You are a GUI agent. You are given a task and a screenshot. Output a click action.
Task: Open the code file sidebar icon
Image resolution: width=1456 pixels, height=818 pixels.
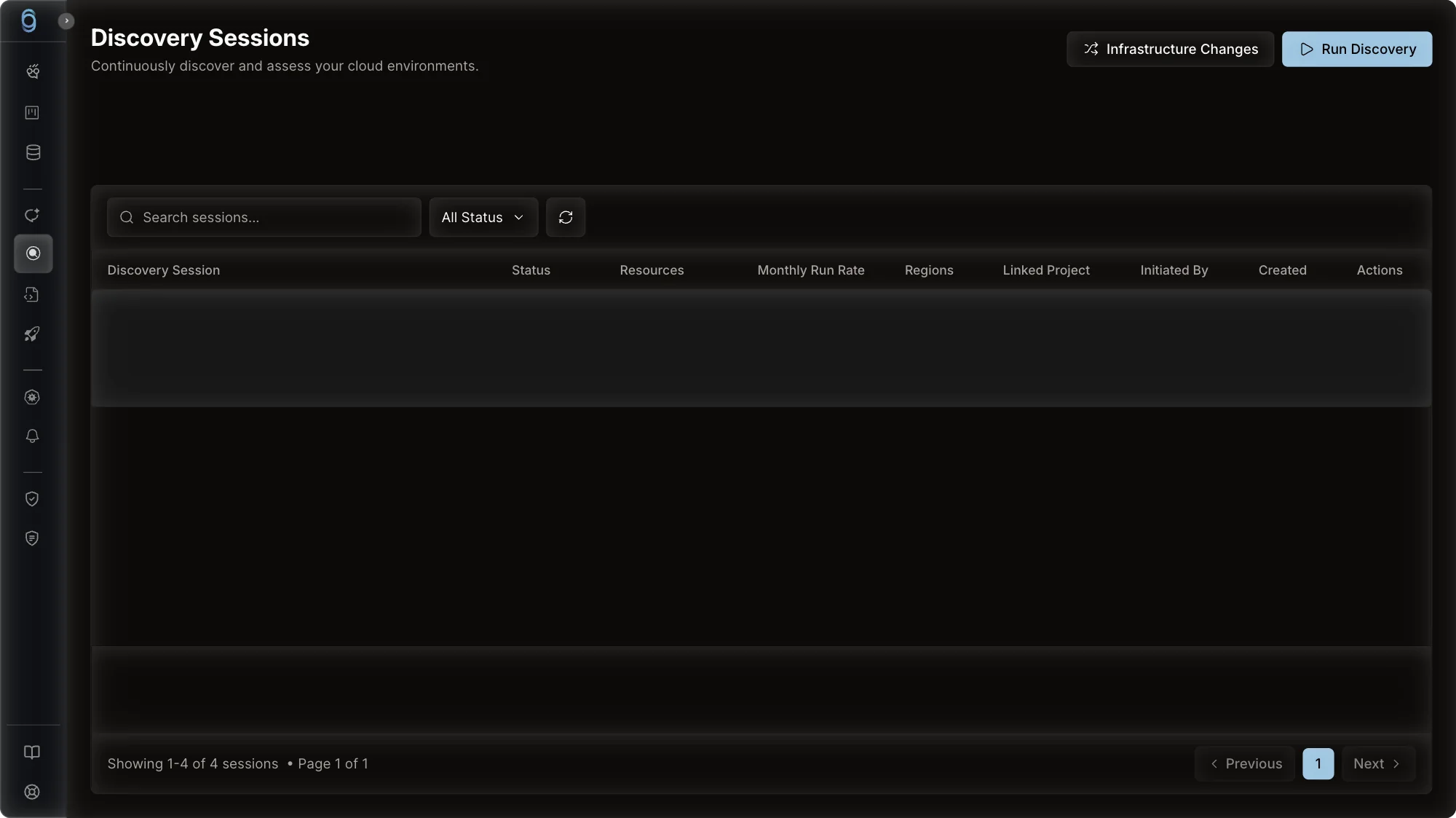pyautogui.click(x=33, y=294)
